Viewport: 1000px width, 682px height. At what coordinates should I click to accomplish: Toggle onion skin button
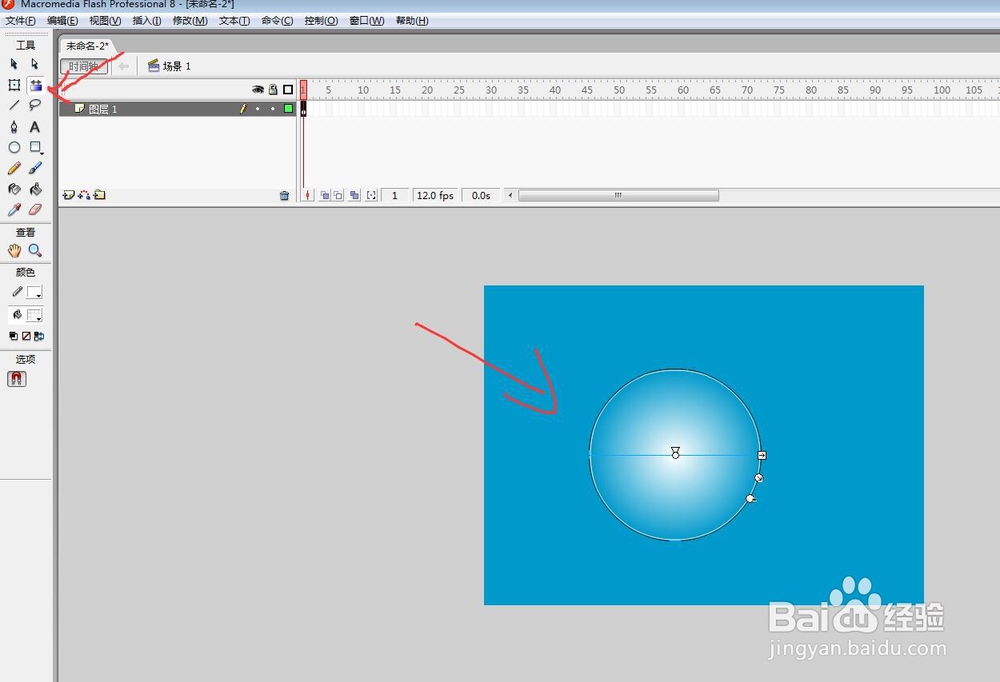[325, 195]
